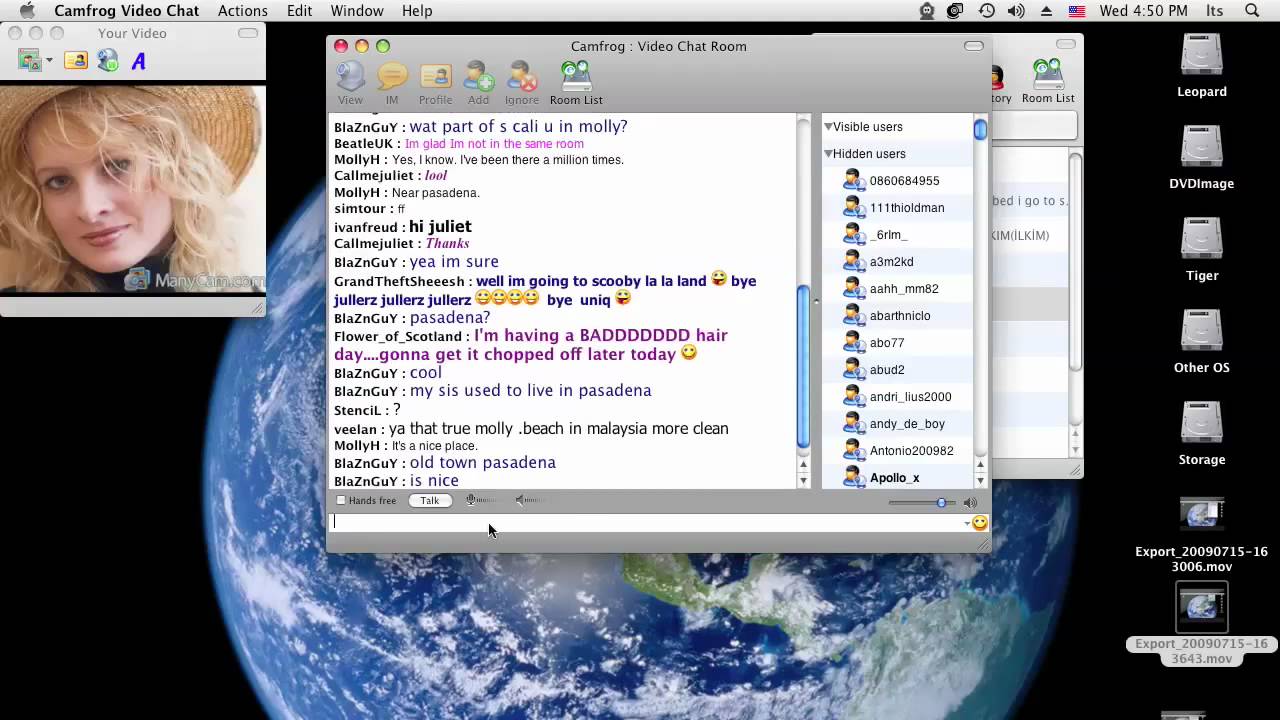Click the webcam settings icon in Your Video

coord(108,61)
